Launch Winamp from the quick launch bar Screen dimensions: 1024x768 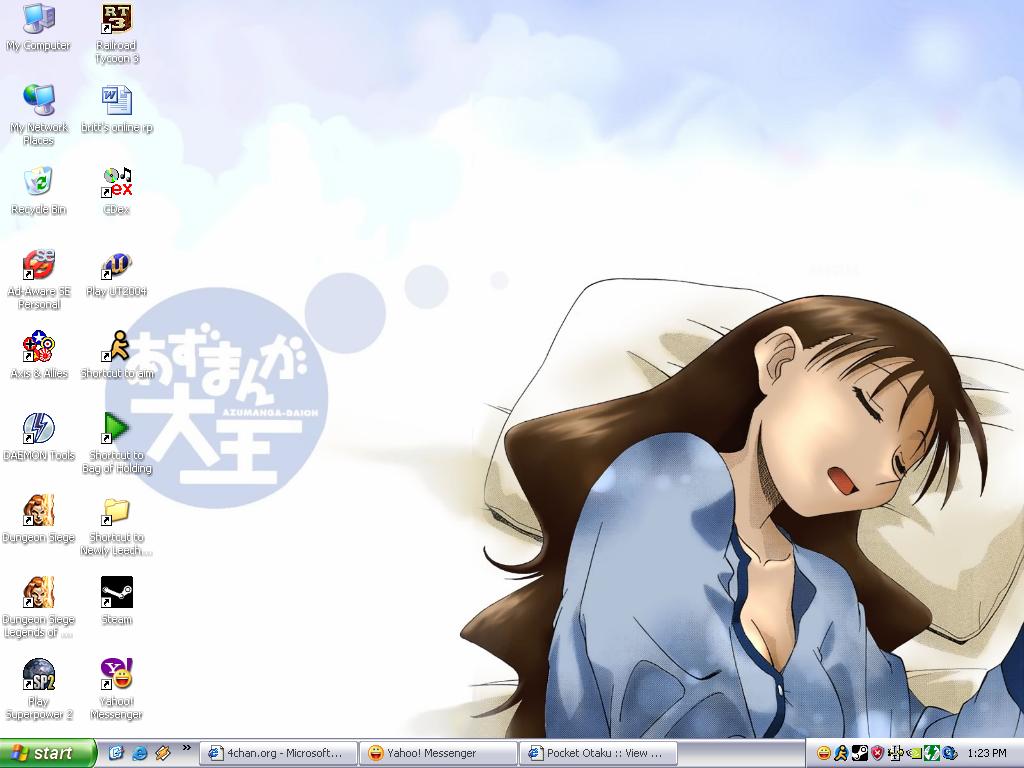(x=163, y=753)
